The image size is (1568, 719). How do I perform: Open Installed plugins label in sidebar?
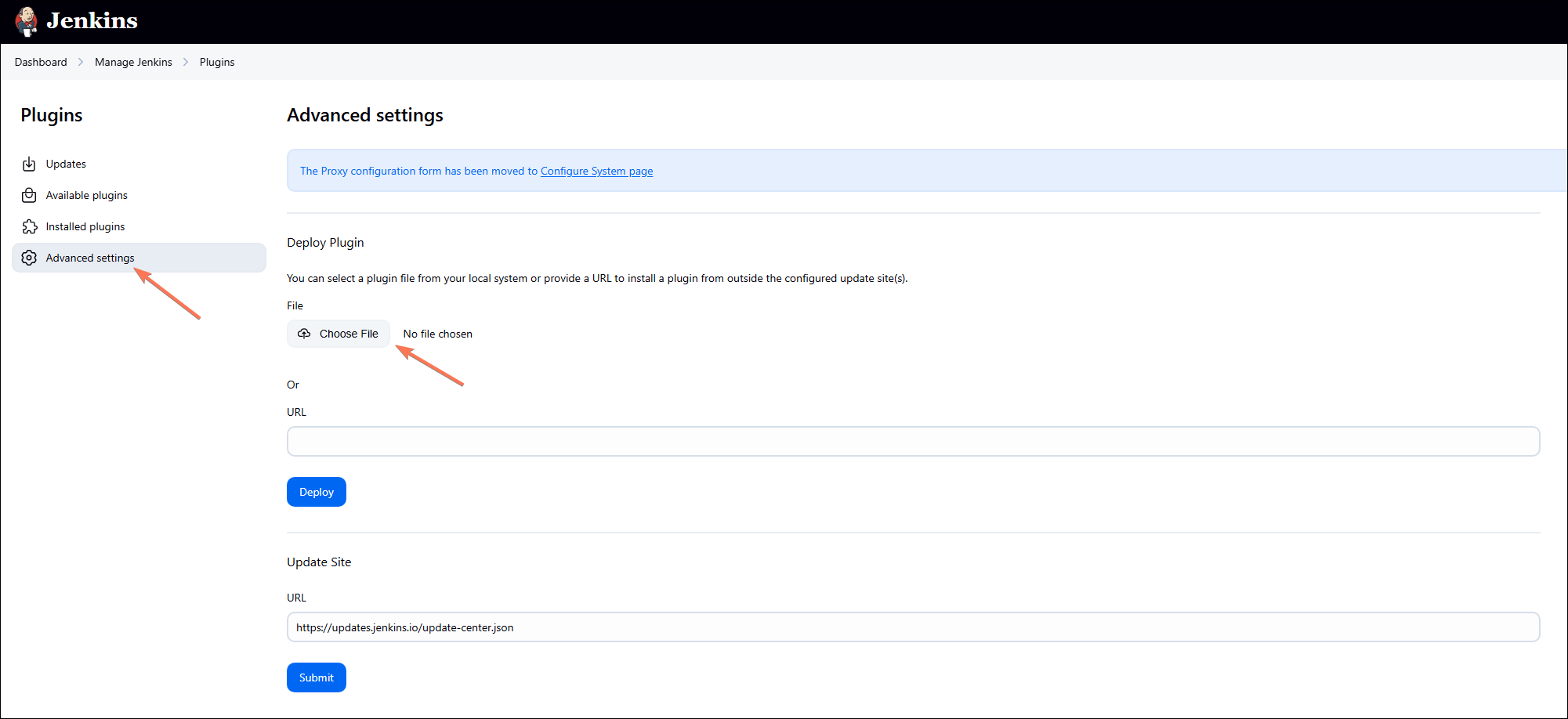(x=85, y=226)
